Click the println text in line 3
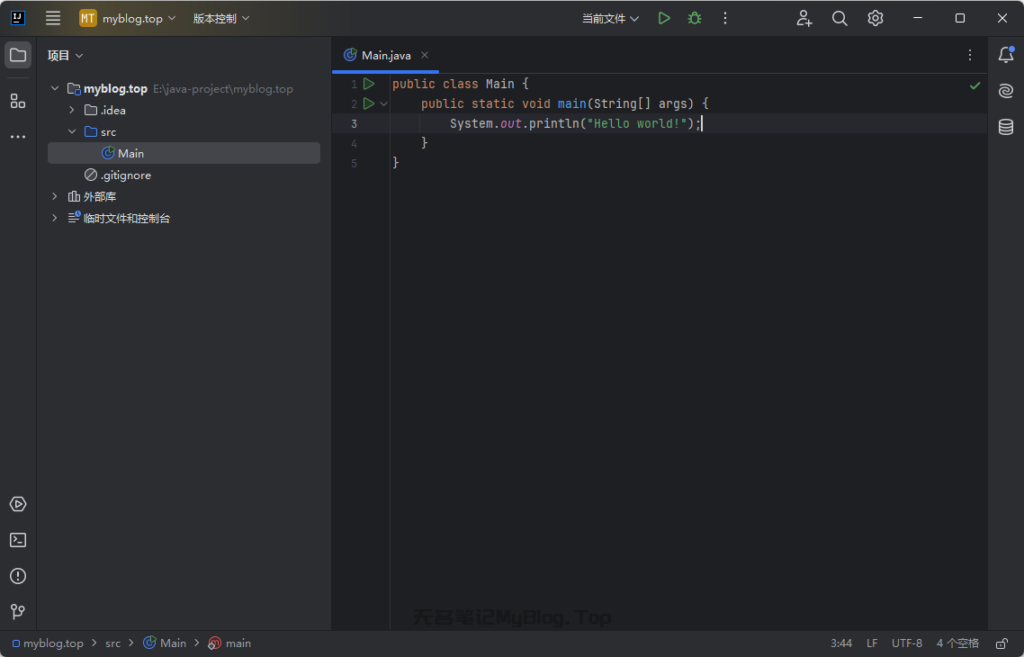Image resolution: width=1024 pixels, height=657 pixels. (x=554, y=123)
